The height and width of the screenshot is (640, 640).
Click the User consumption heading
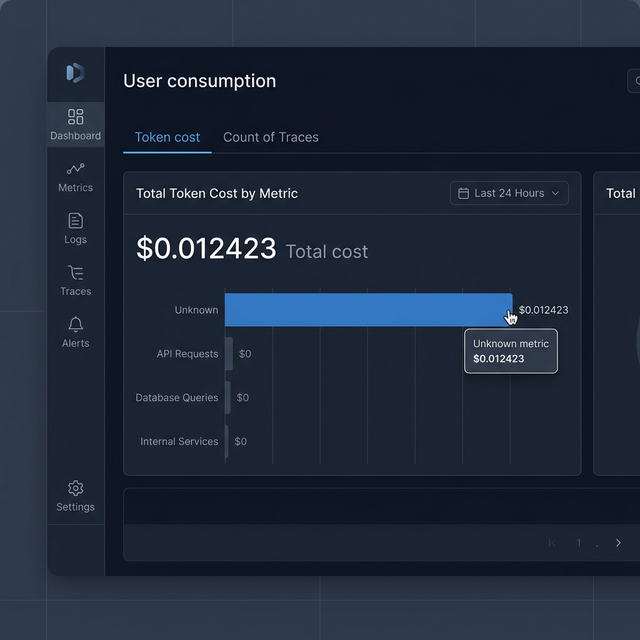(200, 81)
